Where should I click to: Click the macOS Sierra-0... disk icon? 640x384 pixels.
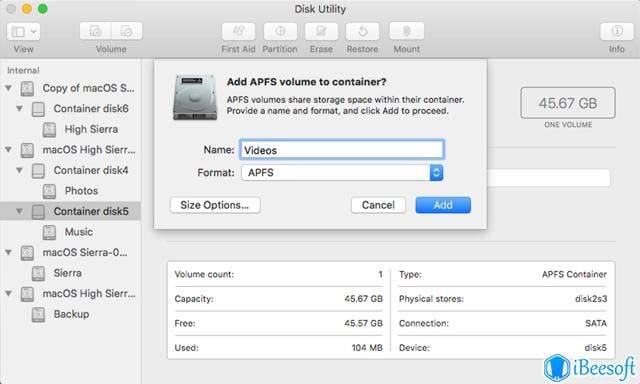(x=27, y=253)
